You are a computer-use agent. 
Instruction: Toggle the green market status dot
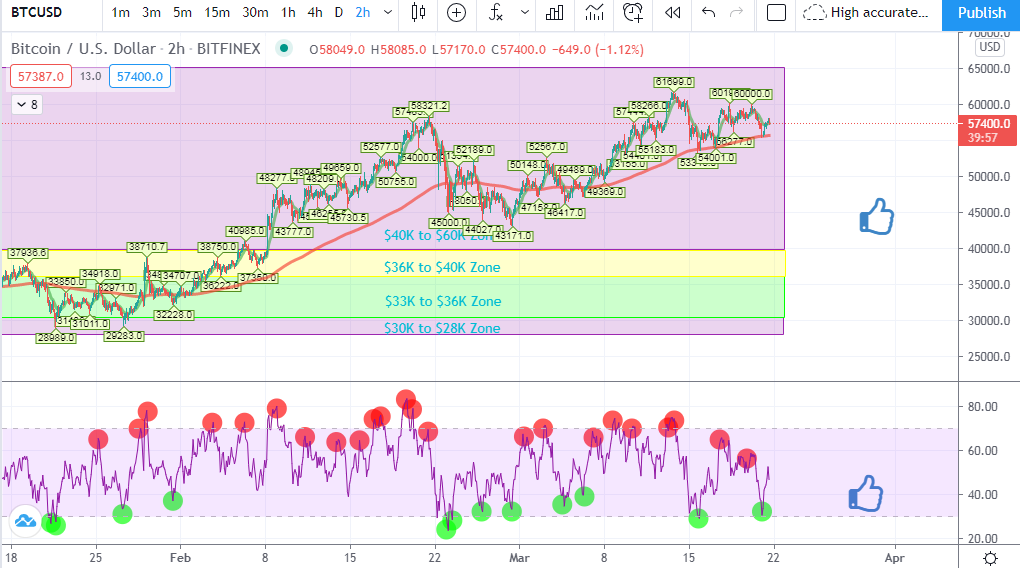(x=284, y=48)
